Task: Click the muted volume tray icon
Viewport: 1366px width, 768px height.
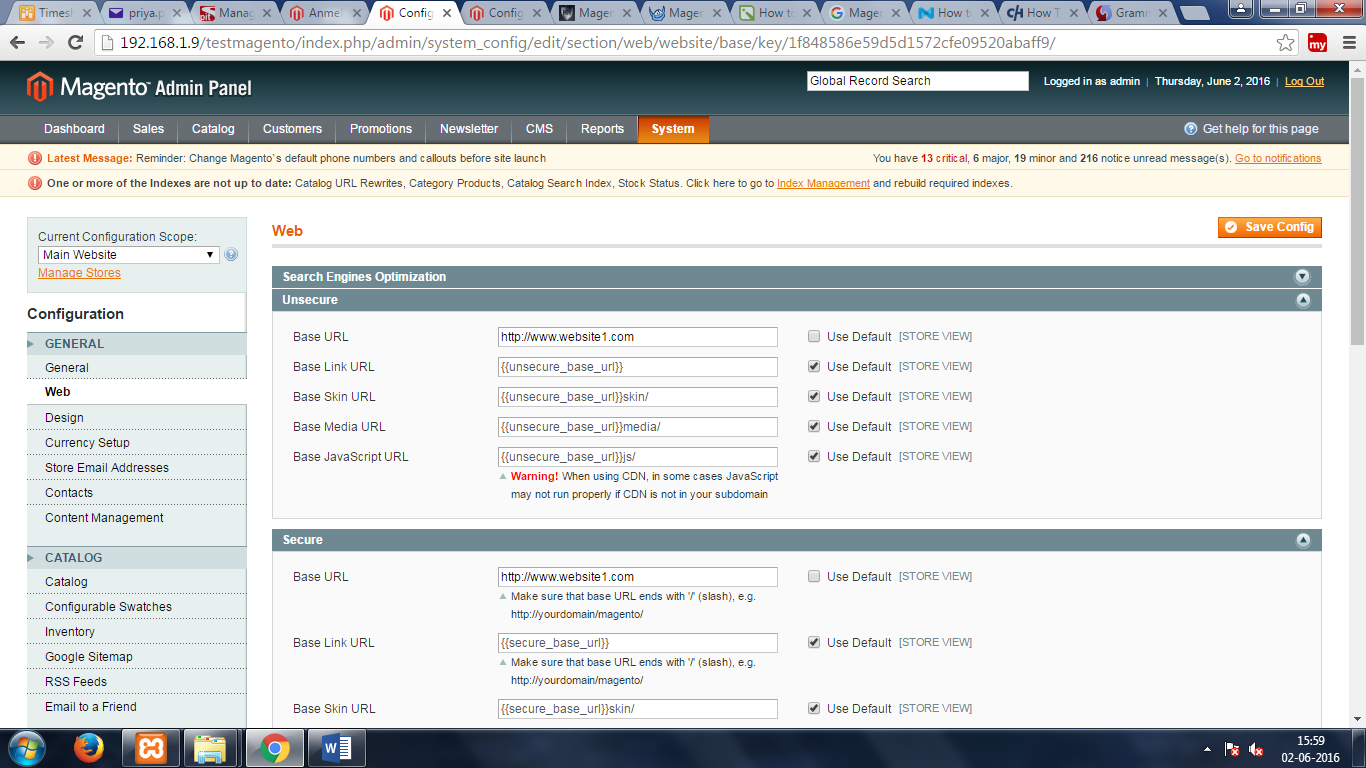Action: 1257,749
